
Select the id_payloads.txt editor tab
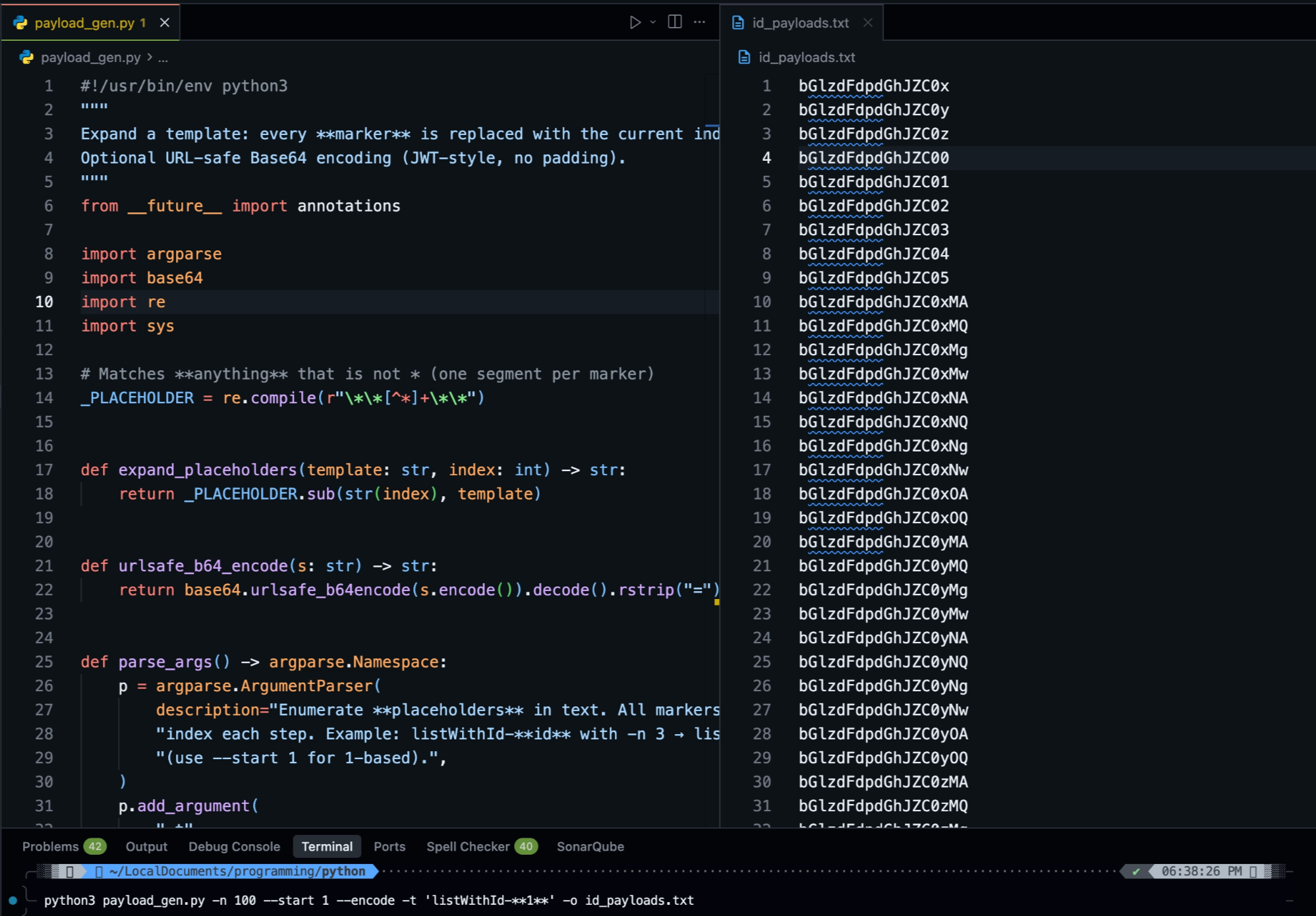coord(801,22)
